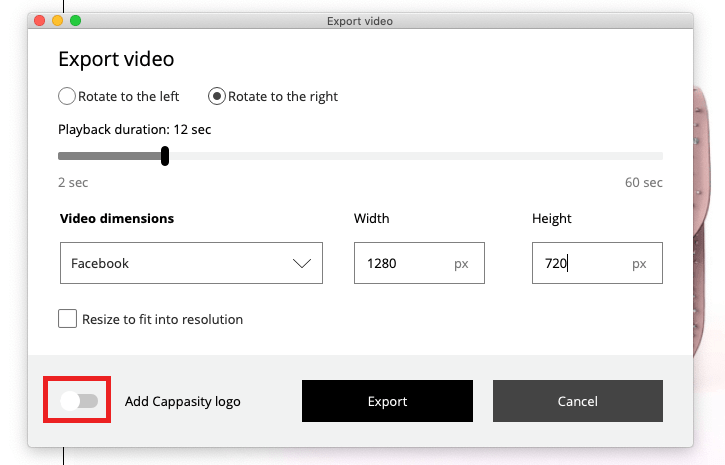
Task: Click the playback duration slider handle
Action: tap(165, 156)
